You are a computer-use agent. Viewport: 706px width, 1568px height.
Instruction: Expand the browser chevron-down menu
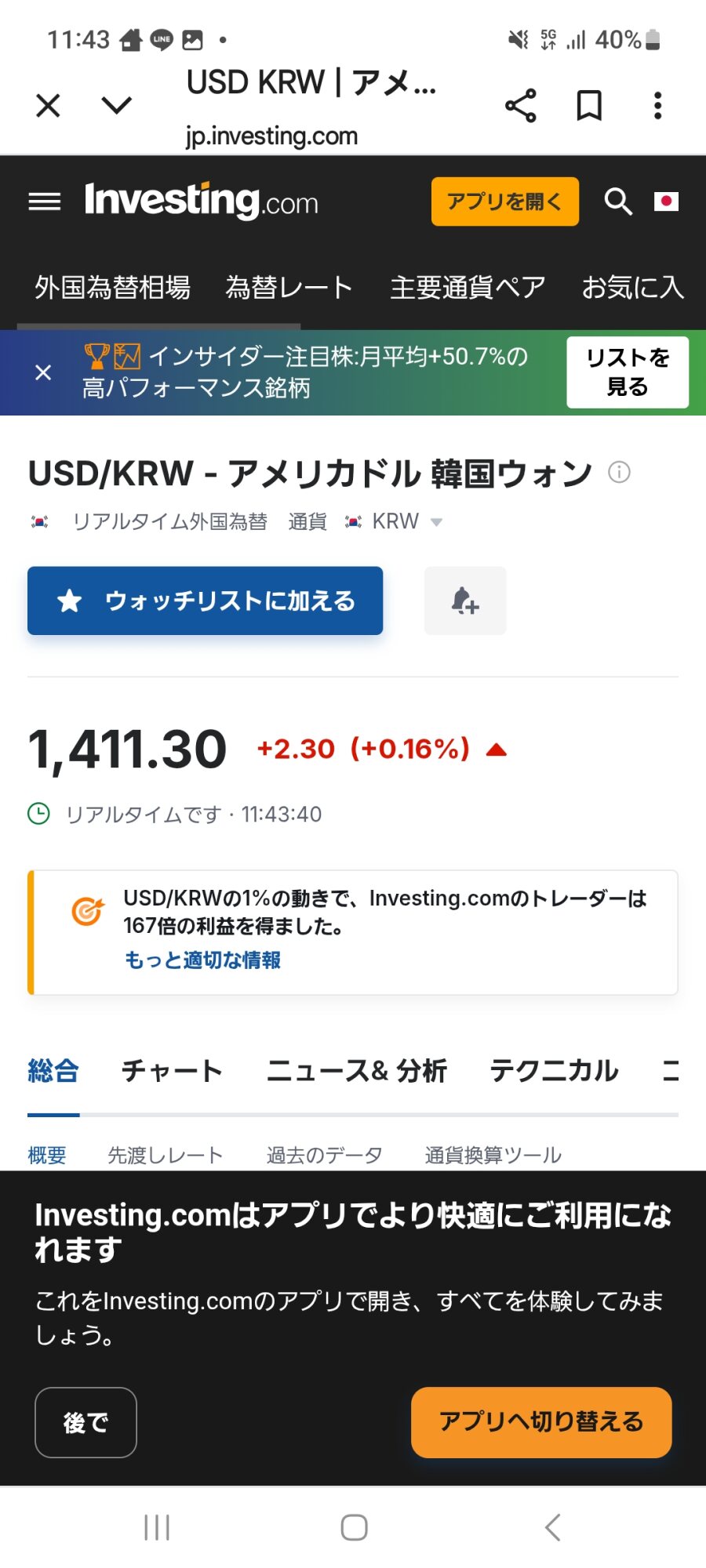pos(117,105)
